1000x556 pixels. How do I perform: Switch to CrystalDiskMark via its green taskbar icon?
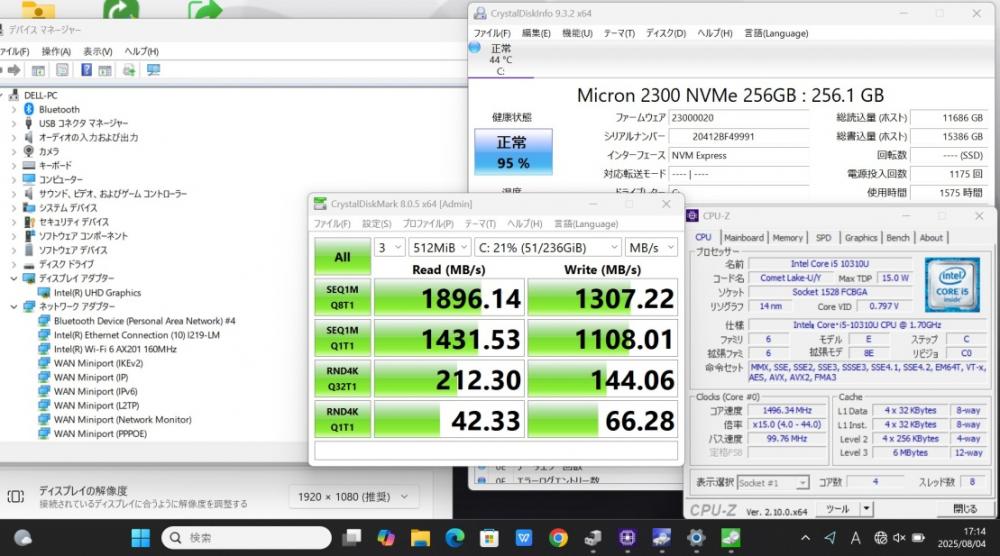(x=730, y=538)
